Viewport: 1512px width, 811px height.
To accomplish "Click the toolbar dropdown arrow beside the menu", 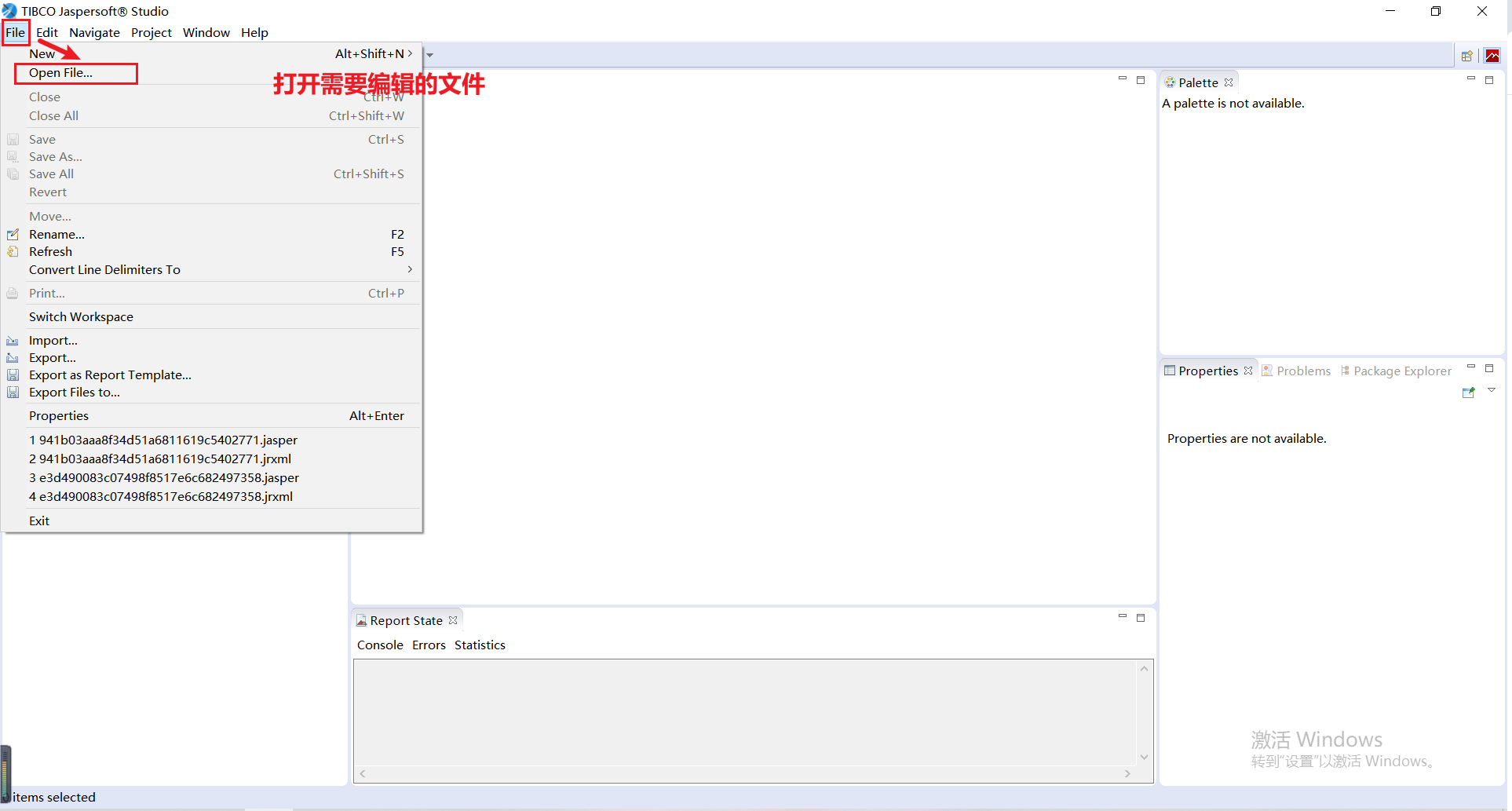I will [x=430, y=55].
